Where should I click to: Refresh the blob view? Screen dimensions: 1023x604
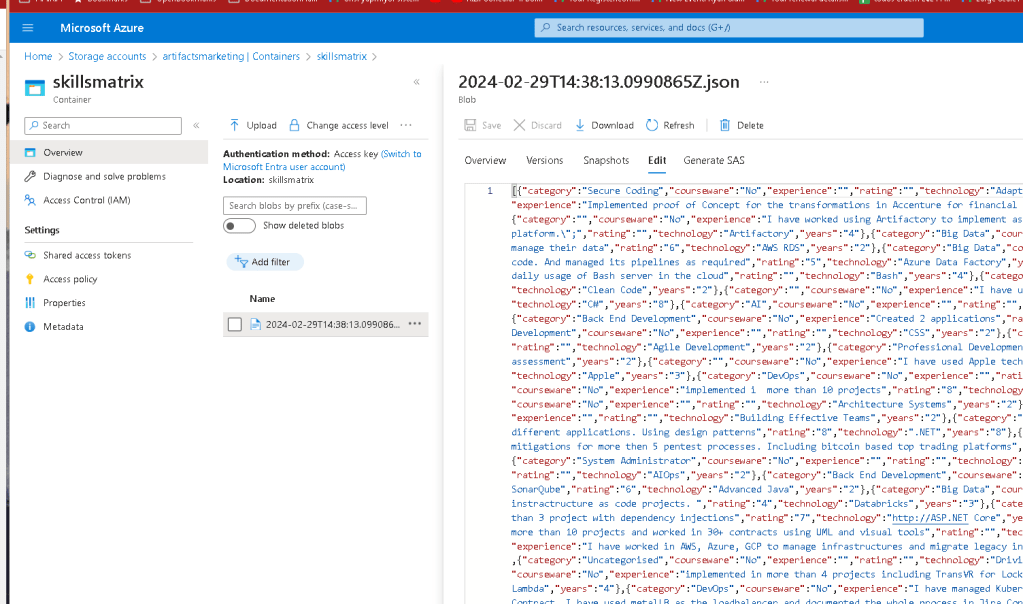point(670,125)
